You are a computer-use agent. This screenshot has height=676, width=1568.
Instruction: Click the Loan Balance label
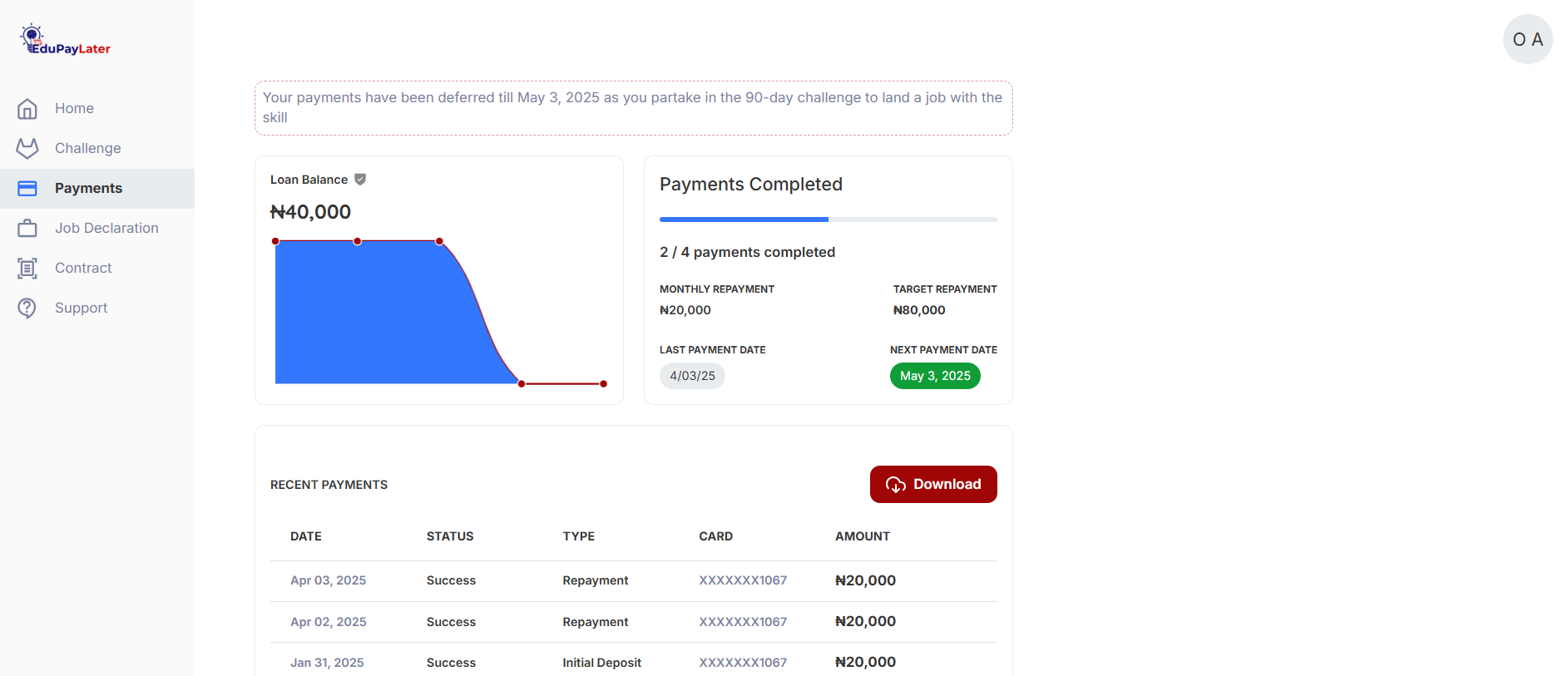point(309,180)
